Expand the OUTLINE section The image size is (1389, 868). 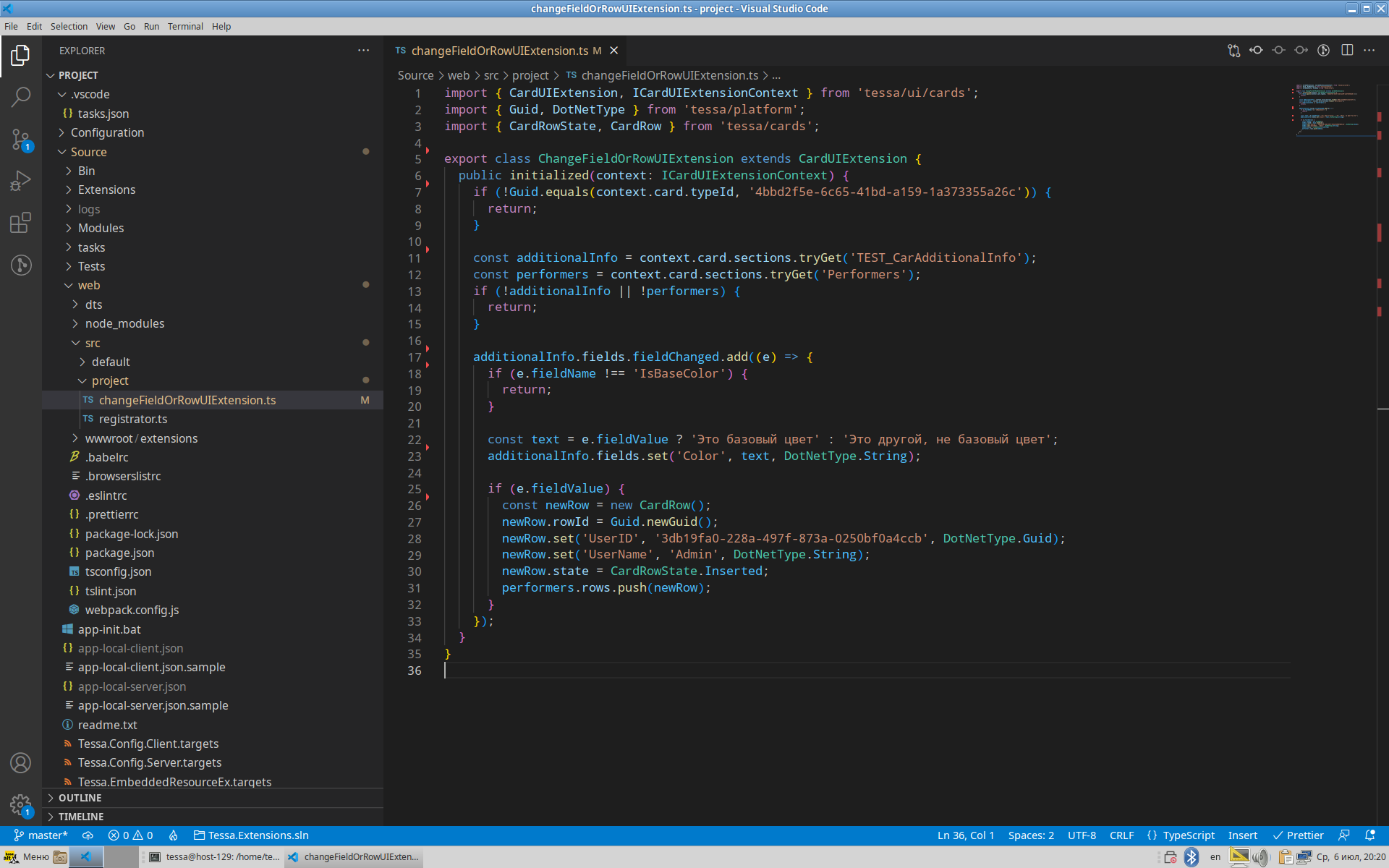[x=80, y=798]
